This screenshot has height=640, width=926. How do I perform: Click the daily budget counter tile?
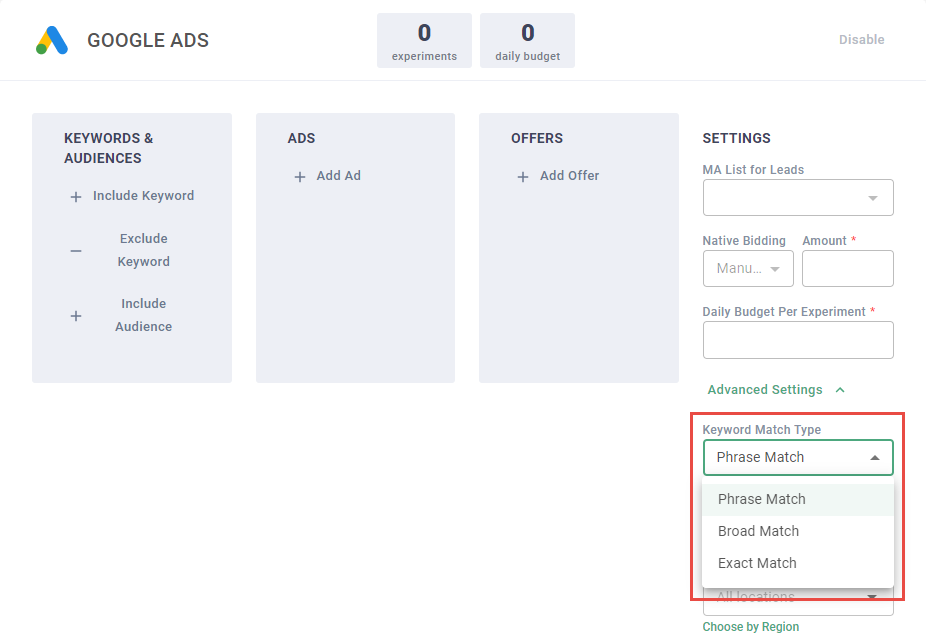527,41
